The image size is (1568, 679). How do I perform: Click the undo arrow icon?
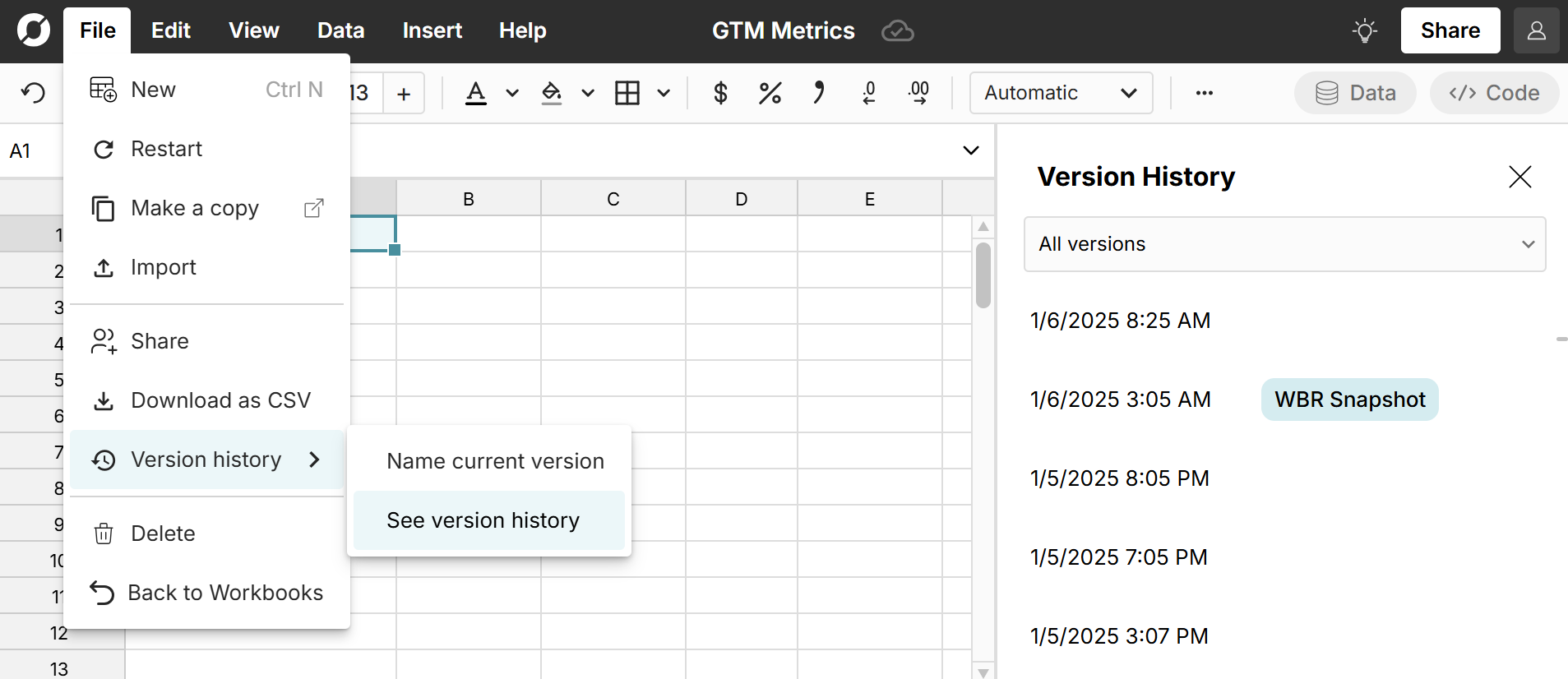coord(33,93)
